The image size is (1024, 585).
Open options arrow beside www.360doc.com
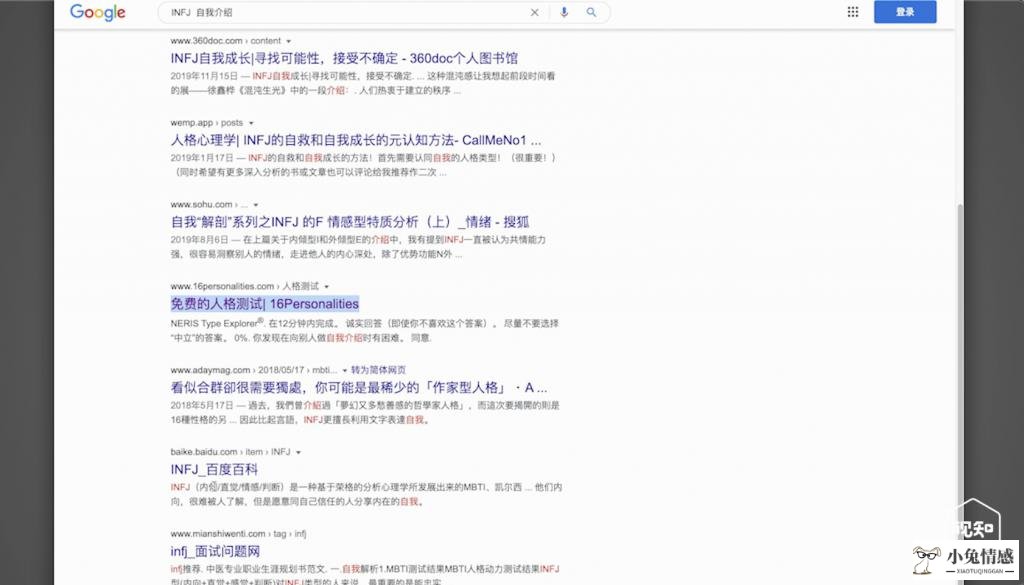pos(289,41)
